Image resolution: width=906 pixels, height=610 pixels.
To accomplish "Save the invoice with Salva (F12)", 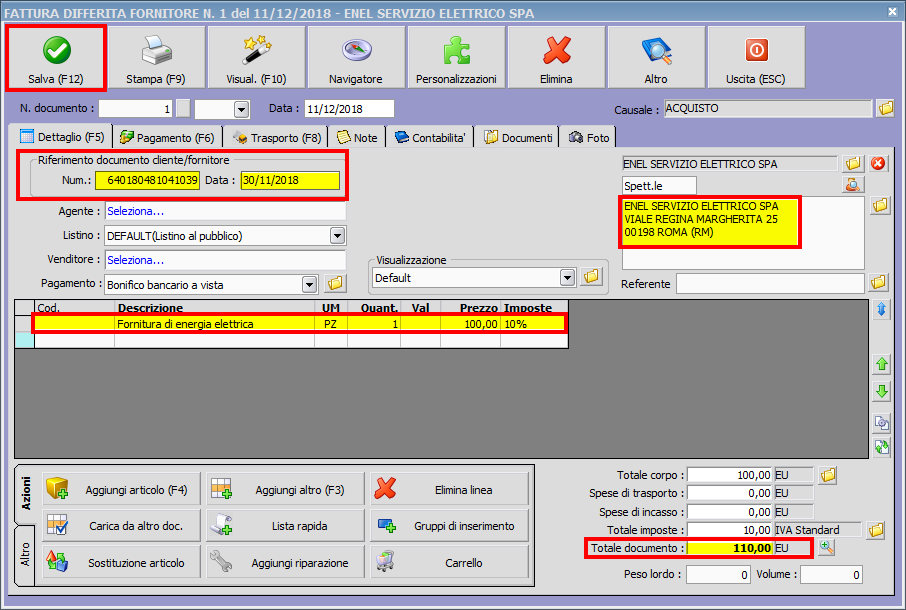I will [56, 58].
